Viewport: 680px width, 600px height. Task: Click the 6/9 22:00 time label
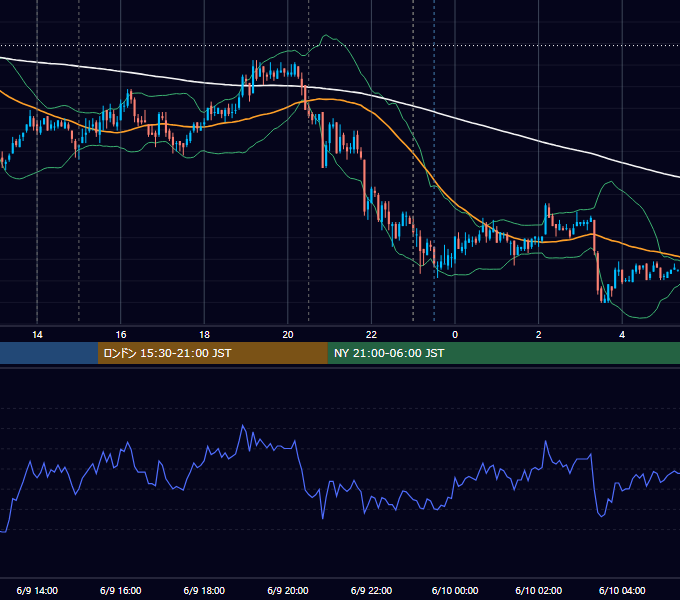coord(371,590)
